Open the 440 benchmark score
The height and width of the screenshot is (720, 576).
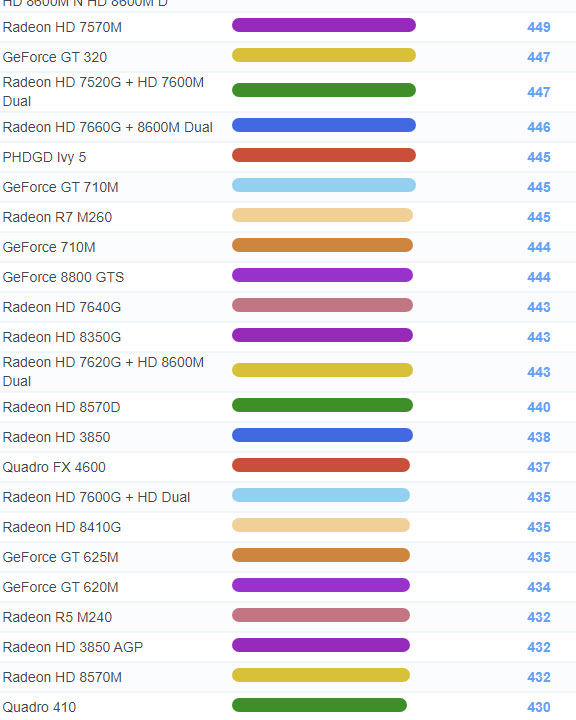click(x=539, y=407)
